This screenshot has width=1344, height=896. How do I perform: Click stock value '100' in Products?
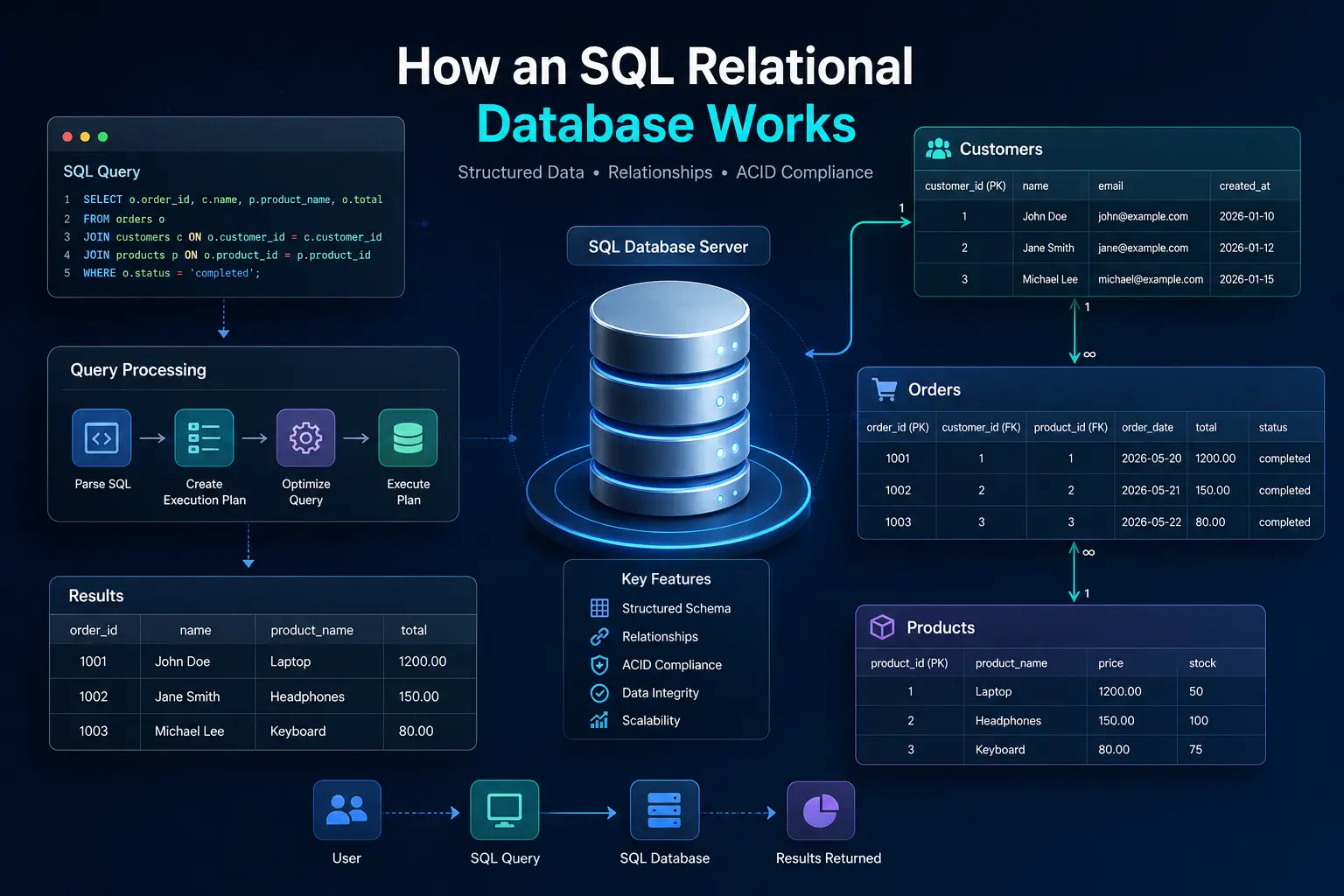[1199, 721]
